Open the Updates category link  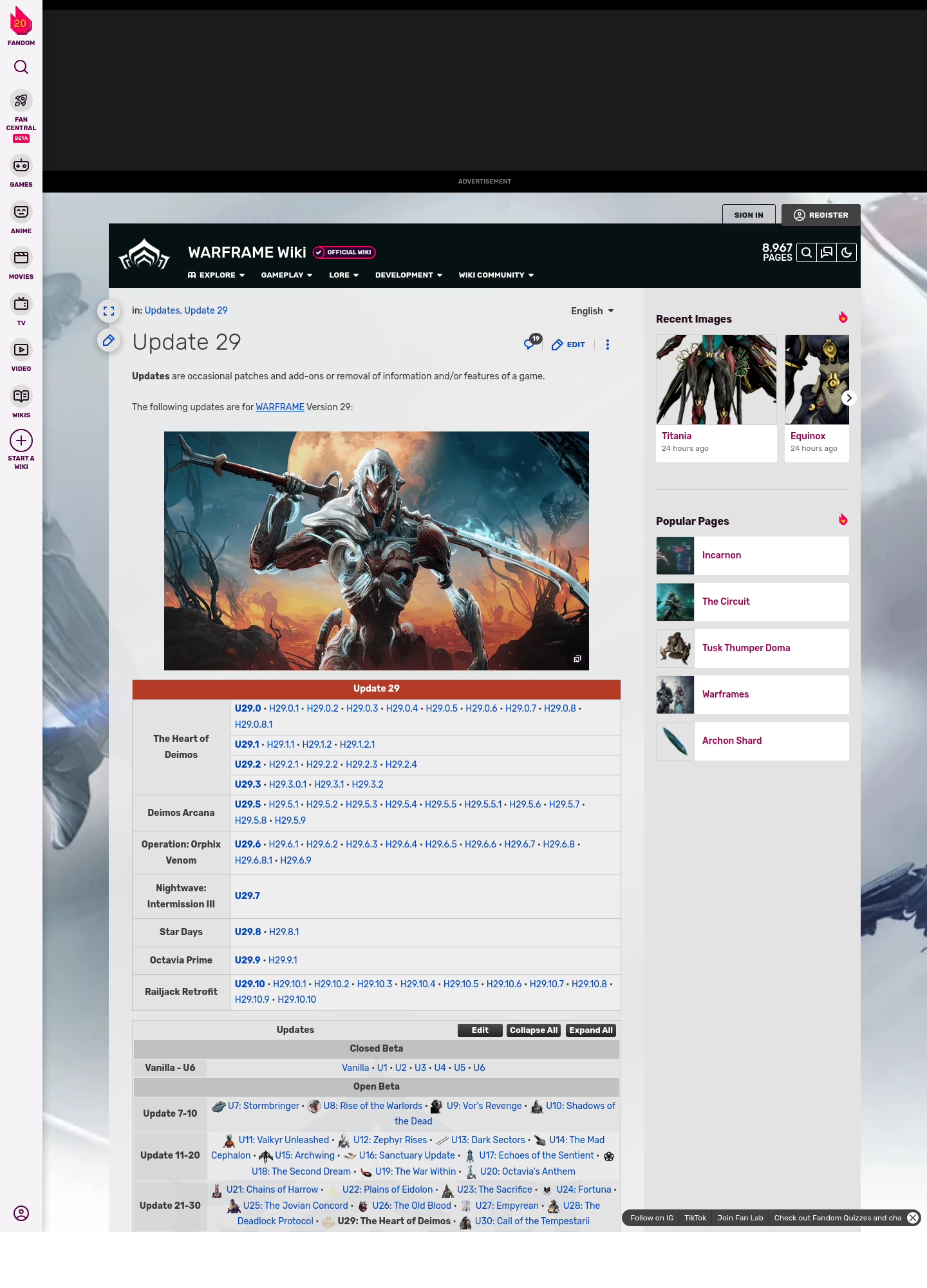coord(162,310)
